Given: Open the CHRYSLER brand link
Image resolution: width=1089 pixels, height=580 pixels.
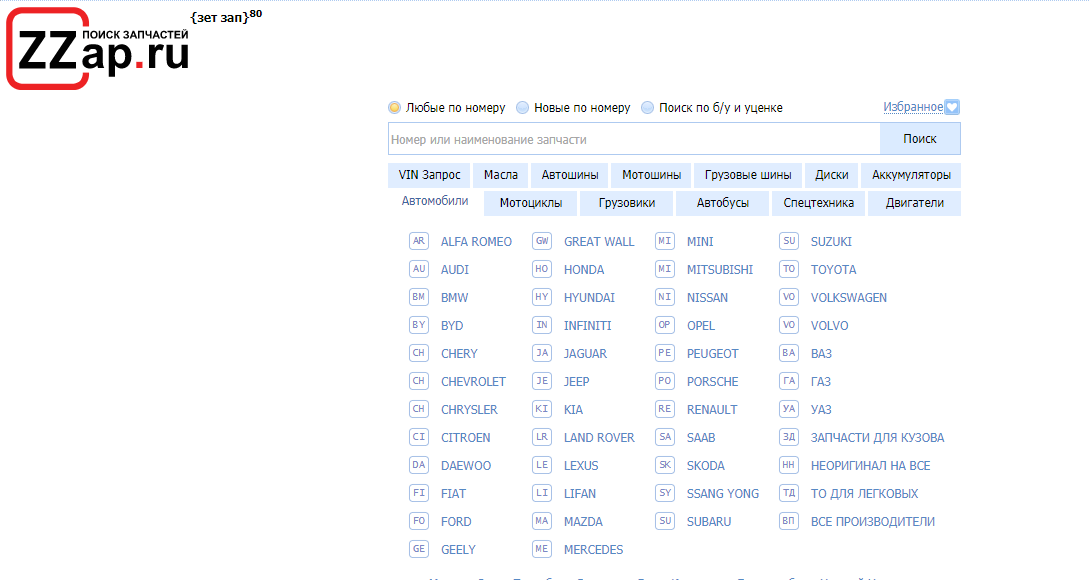Looking at the screenshot, I should point(469,409).
